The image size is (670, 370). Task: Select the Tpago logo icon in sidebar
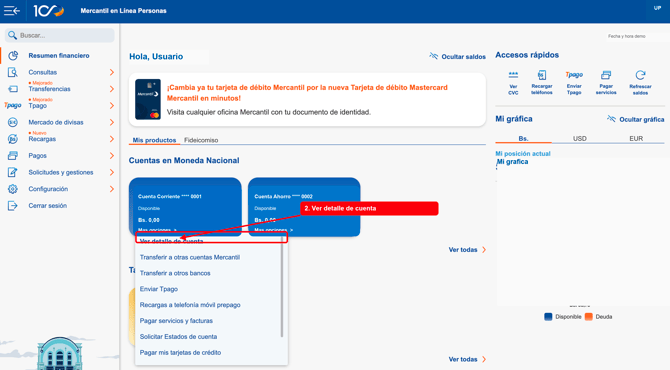12,106
